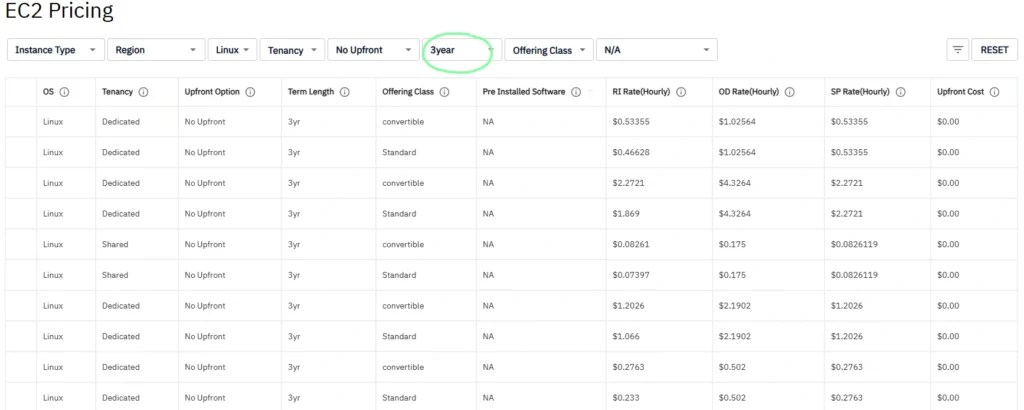Image resolution: width=1024 pixels, height=410 pixels.
Task: Click info icon beside SP Rate(Hourly) header
Action: 901,92
